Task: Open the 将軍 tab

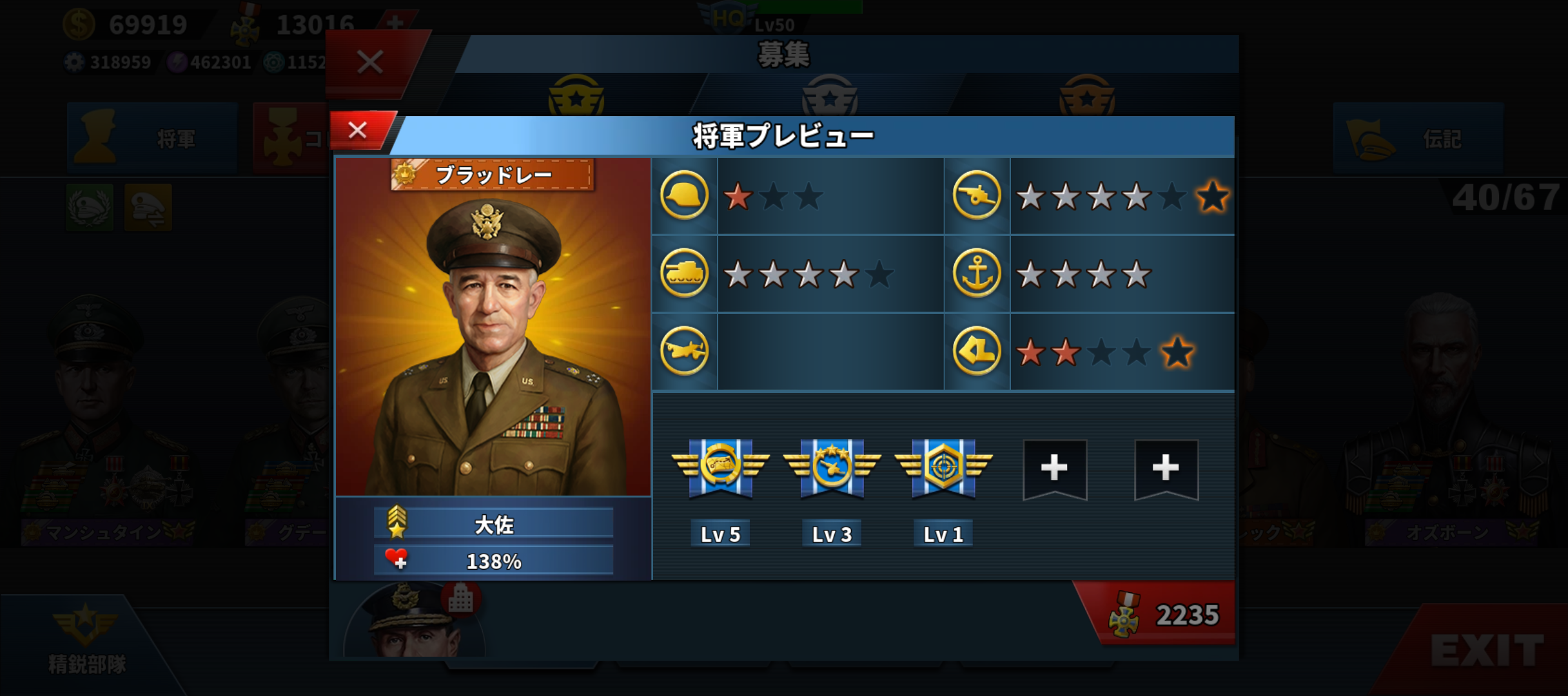Action: [x=153, y=137]
